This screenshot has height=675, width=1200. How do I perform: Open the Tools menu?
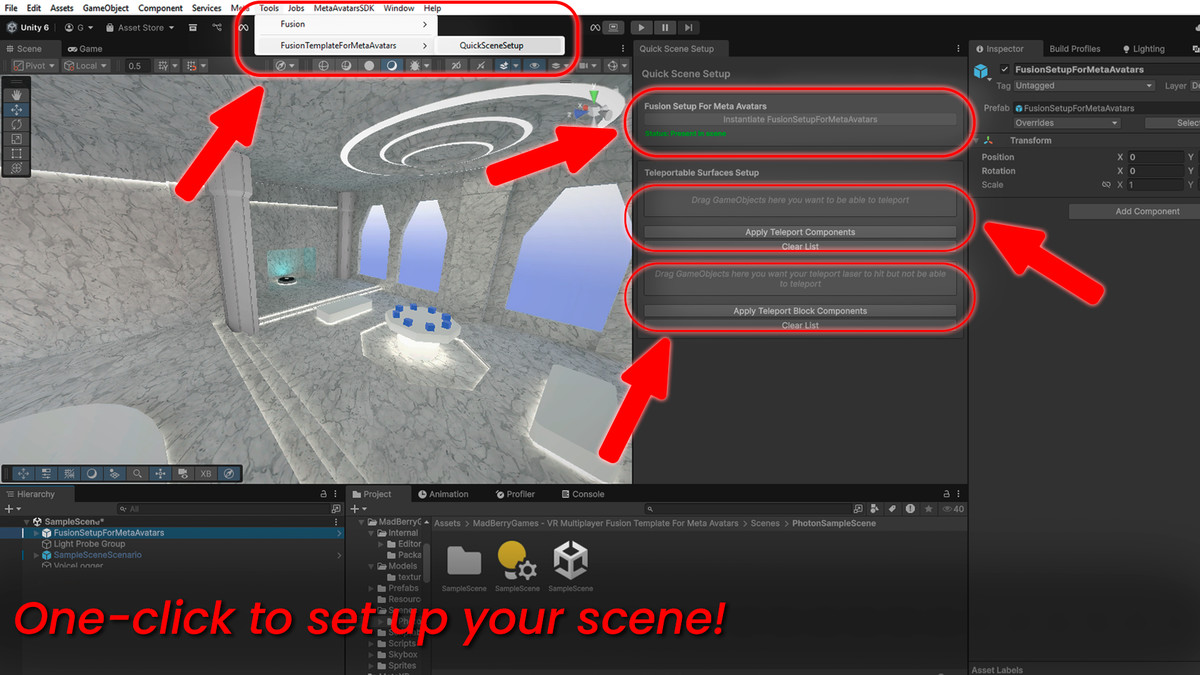click(x=269, y=8)
